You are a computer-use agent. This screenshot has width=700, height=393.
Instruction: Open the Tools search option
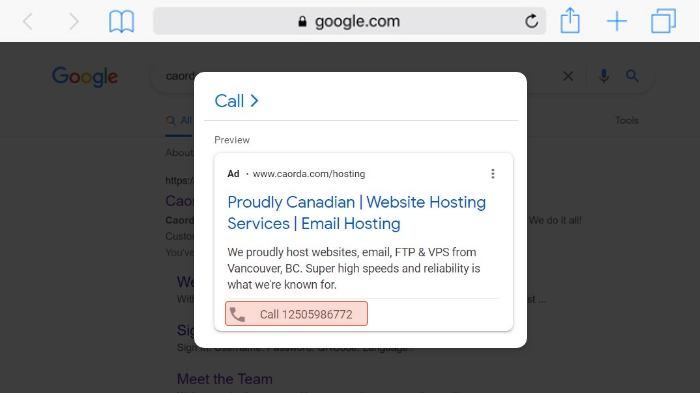click(x=627, y=120)
